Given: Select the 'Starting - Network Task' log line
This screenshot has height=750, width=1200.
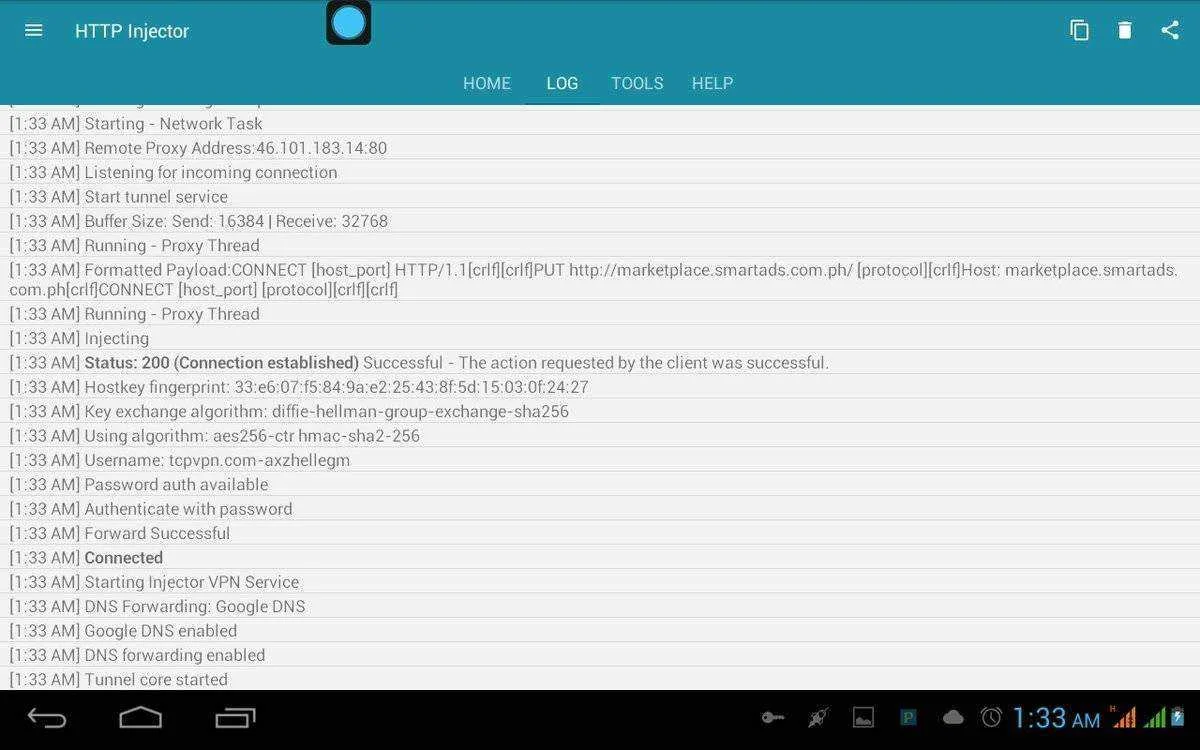Looking at the screenshot, I should tap(600, 123).
